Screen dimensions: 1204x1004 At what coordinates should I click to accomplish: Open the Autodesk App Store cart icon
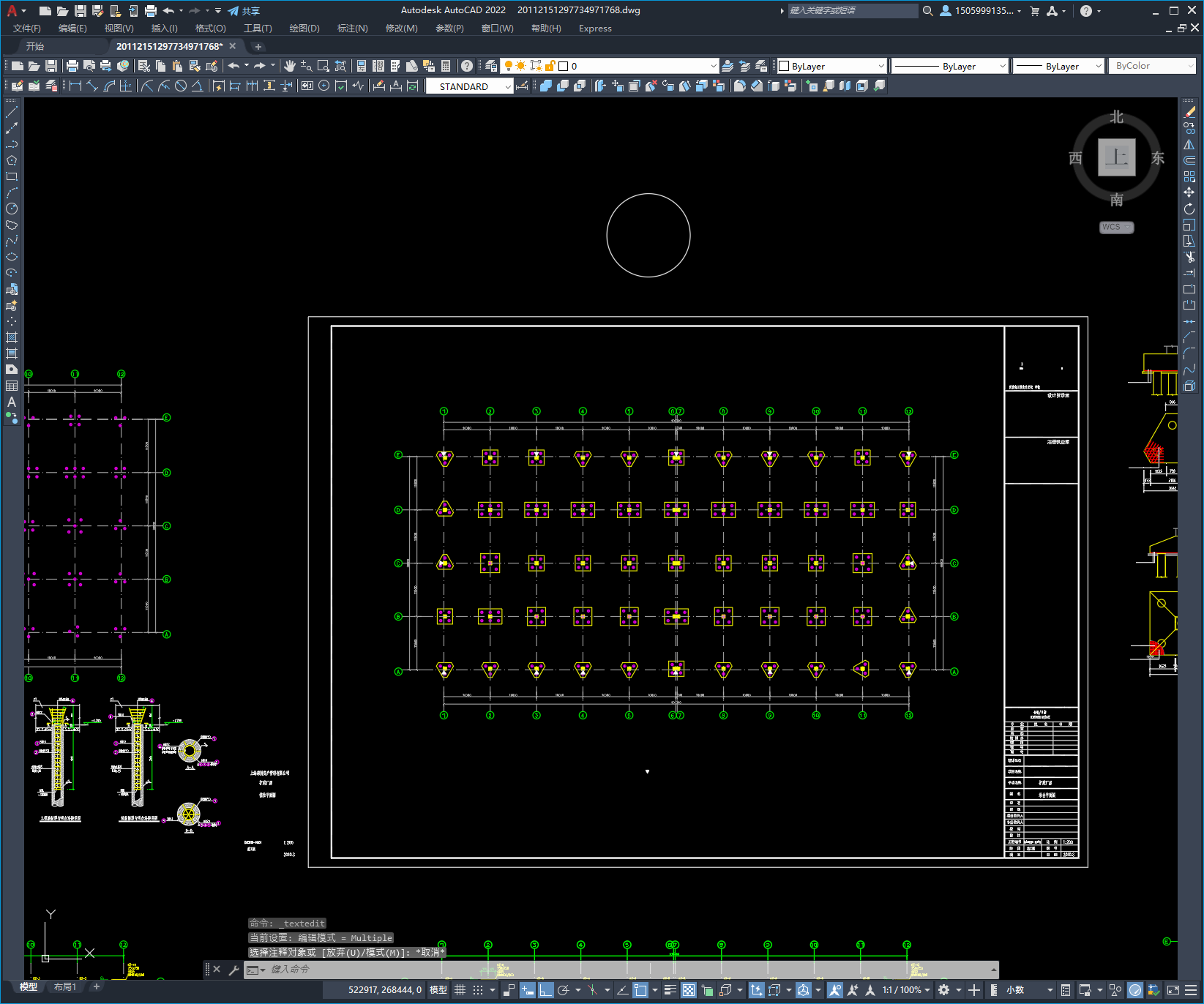coord(1035,10)
